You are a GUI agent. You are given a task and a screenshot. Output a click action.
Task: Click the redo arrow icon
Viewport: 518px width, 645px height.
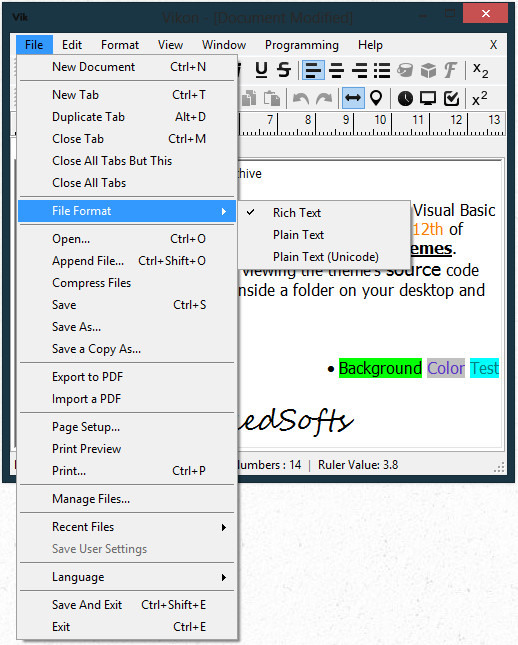(x=324, y=98)
